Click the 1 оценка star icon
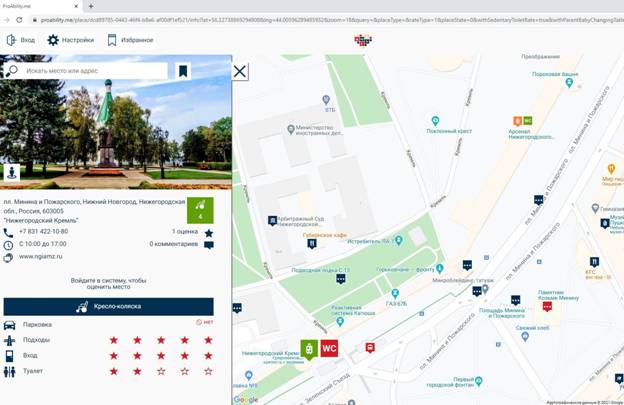Image resolution: width=624 pixels, height=405 pixels. 209,233
